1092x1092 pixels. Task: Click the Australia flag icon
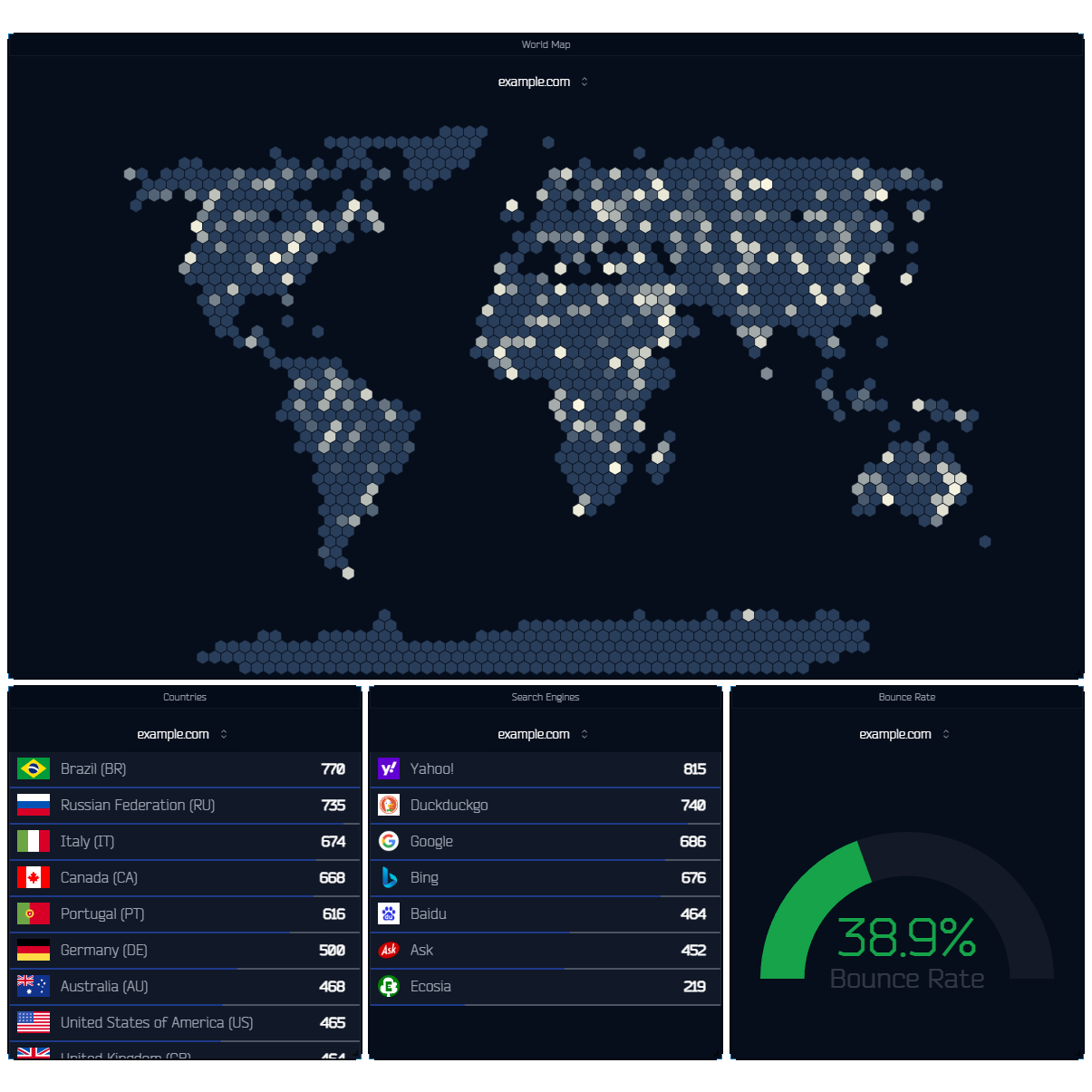click(x=34, y=986)
